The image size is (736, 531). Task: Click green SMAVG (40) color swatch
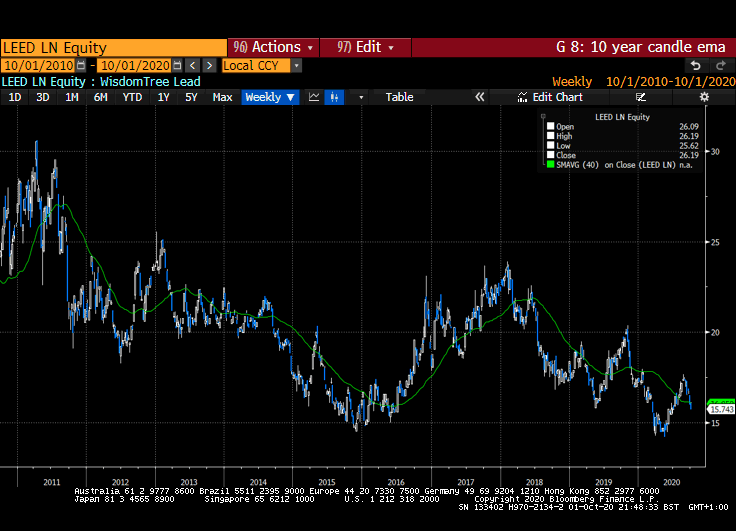tap(551, 164)
